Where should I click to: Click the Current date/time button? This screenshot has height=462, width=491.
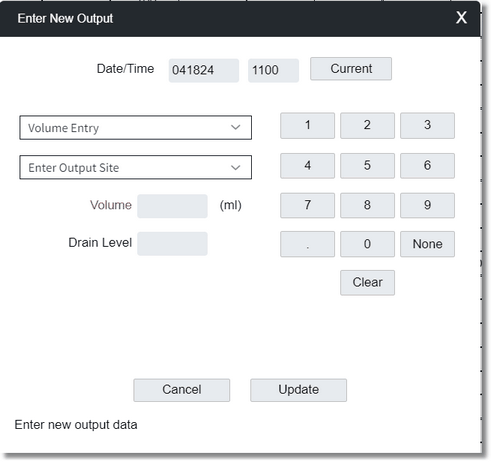(x=351, y=69)
